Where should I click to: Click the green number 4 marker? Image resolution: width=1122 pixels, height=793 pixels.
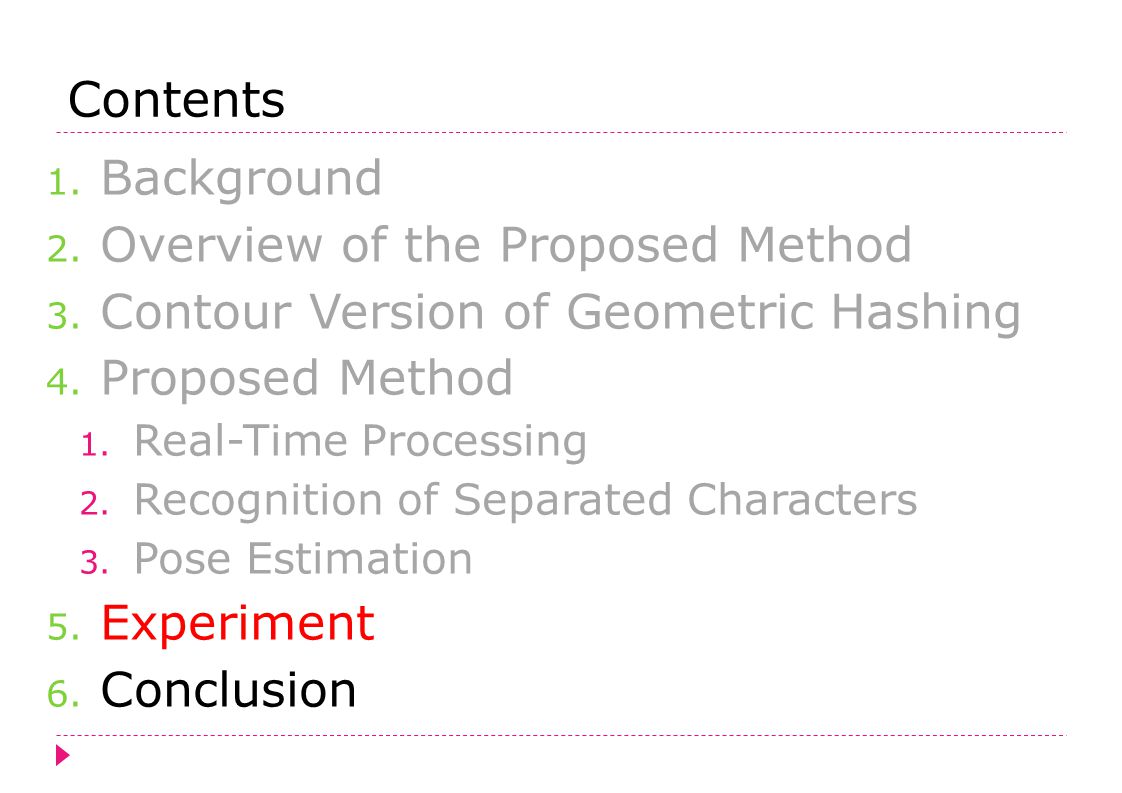pos(64,382)
